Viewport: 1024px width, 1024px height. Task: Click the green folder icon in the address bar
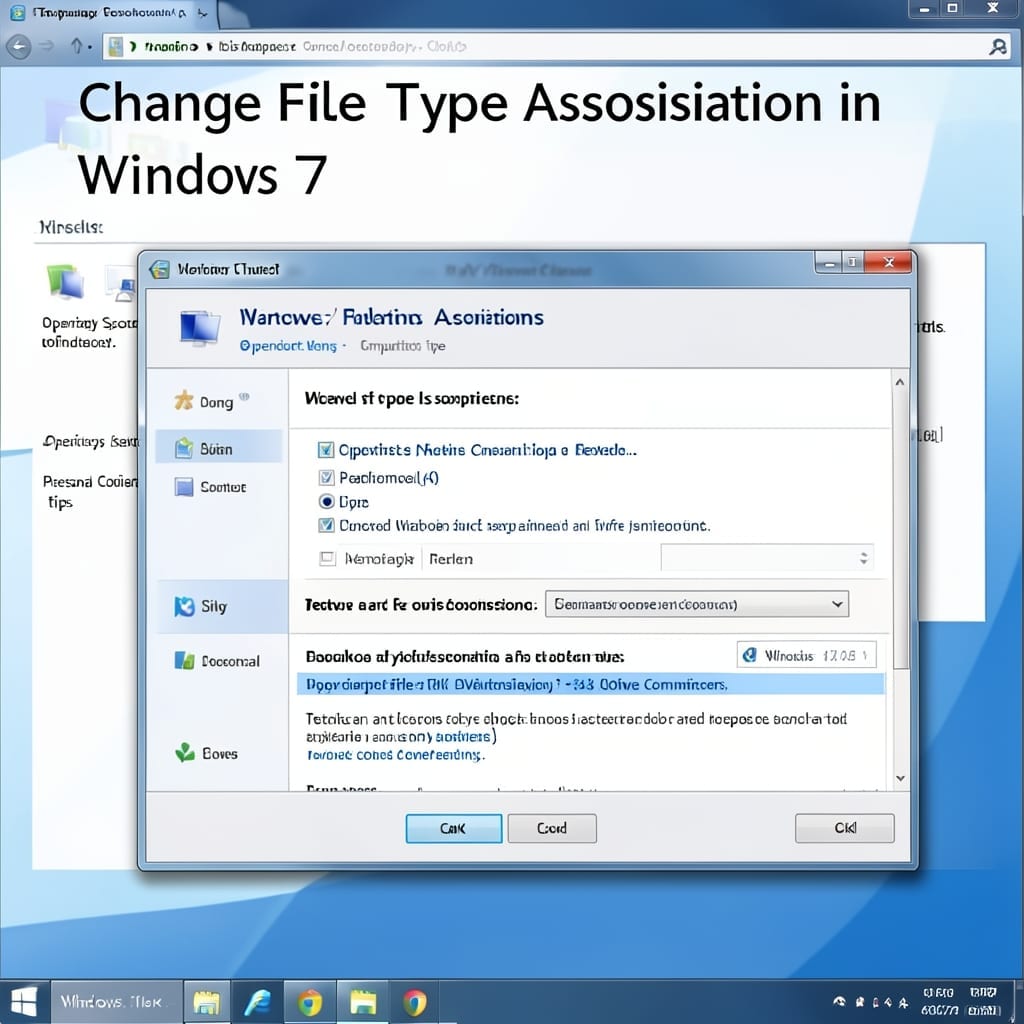point(116,46)
